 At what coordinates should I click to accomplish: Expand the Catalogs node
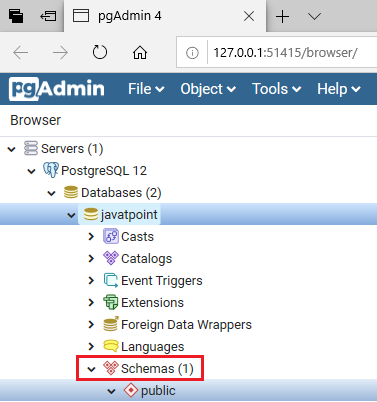[91, 258]
